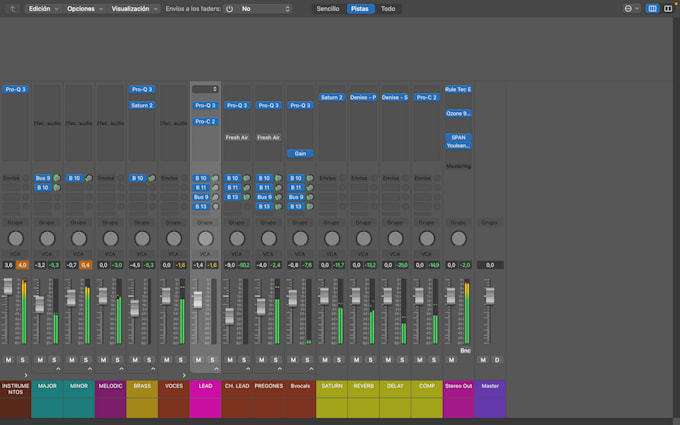
Task: Expand the VOCES track stack arrow
Action: tap(184, 375)
